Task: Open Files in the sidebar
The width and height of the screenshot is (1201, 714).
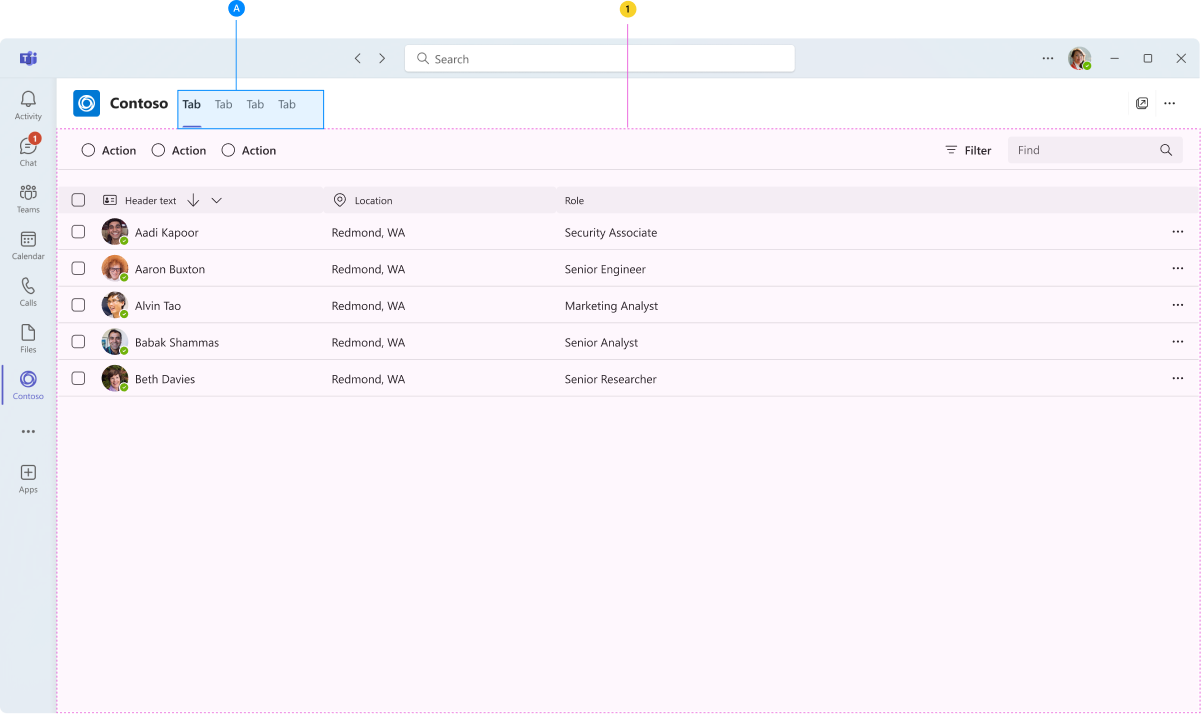Action: coord(28,338)
